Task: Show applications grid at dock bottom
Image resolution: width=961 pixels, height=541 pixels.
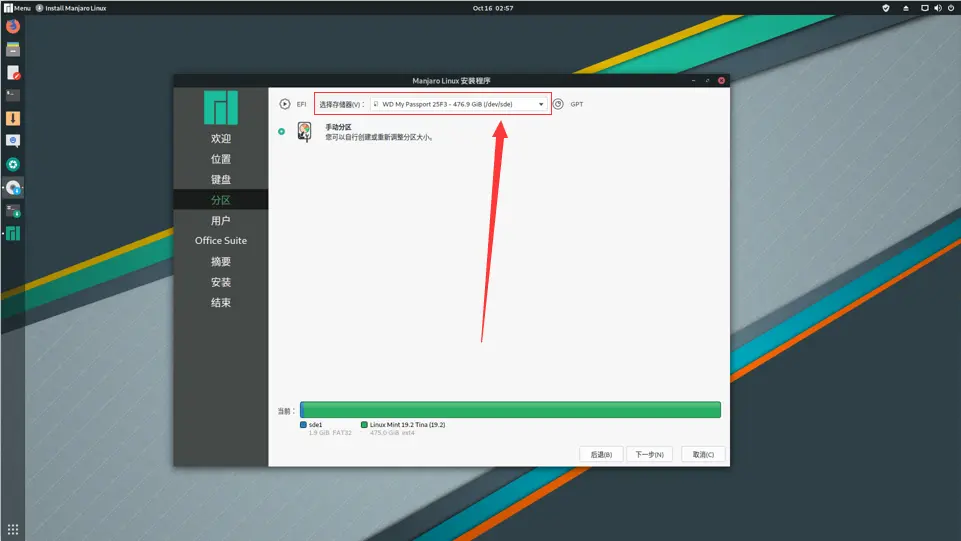Action: pyautogui.click(x=13, y=529)
